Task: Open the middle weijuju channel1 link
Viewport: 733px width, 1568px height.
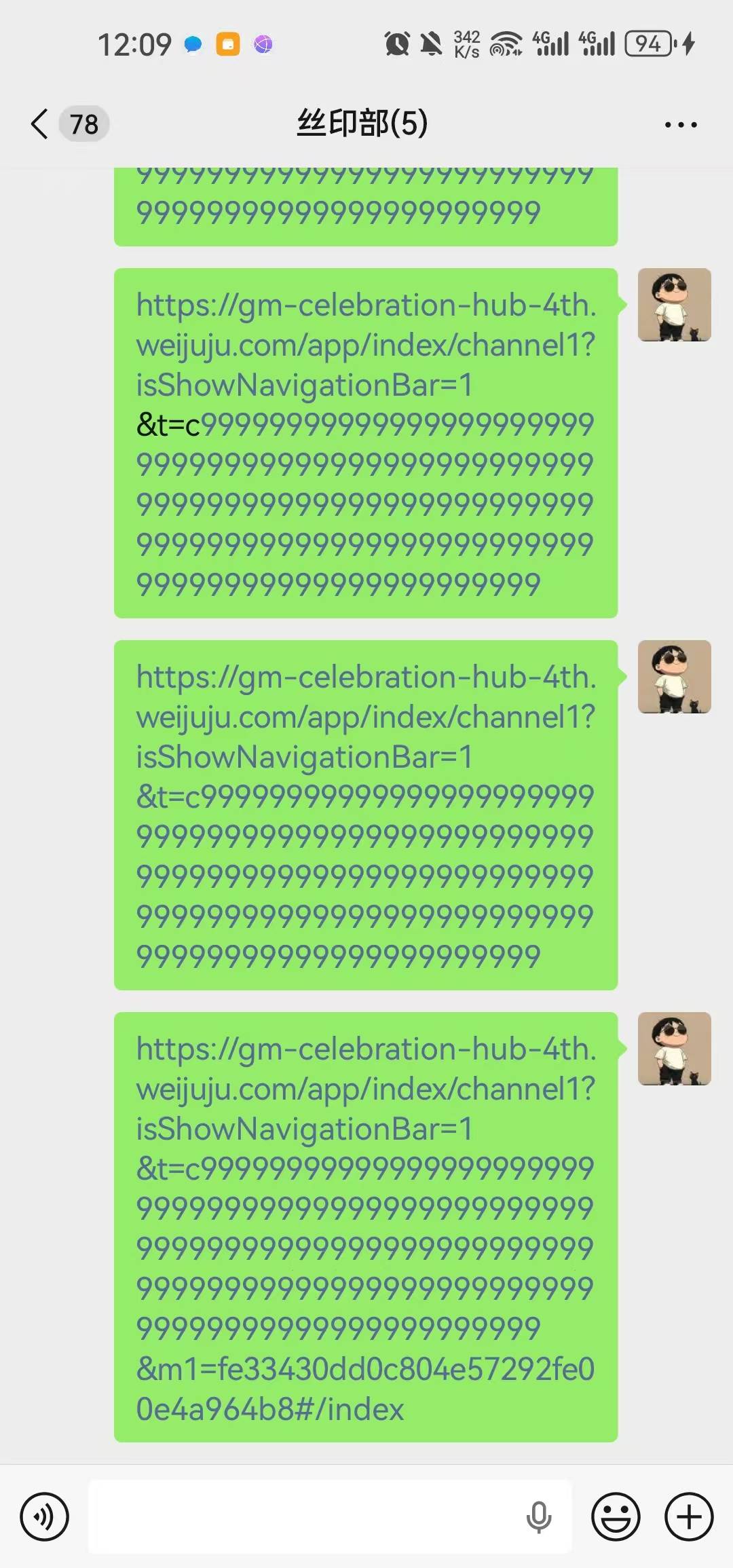Action: pos(366,815)
